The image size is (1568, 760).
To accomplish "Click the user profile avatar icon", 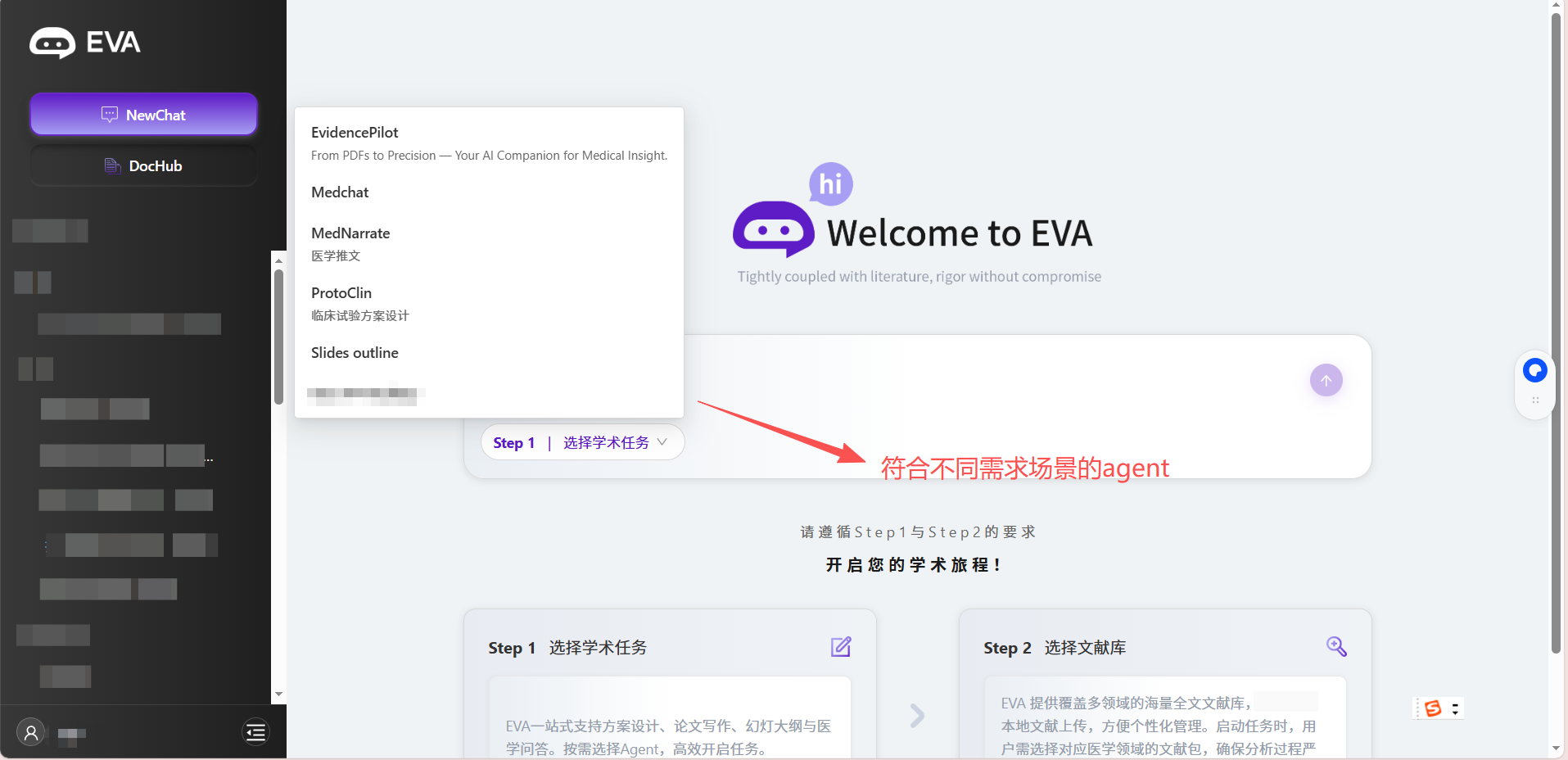I will pos(31,731).
